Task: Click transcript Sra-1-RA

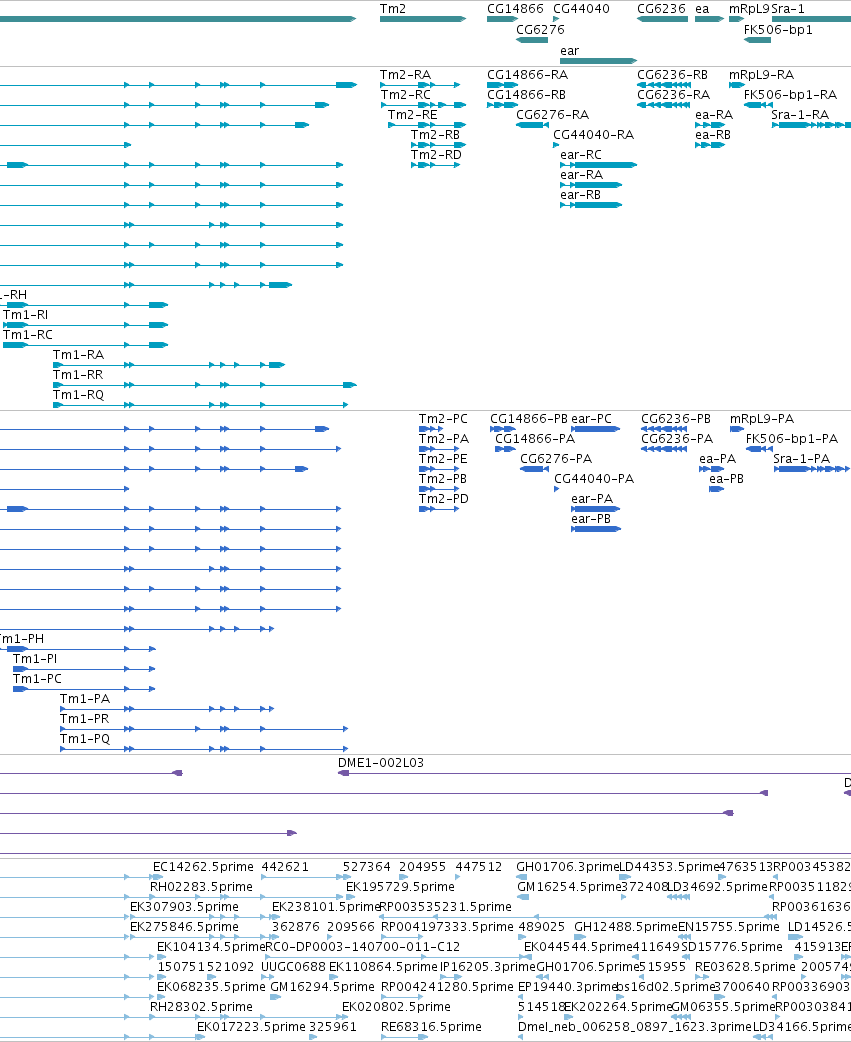Action: point(800,115)
